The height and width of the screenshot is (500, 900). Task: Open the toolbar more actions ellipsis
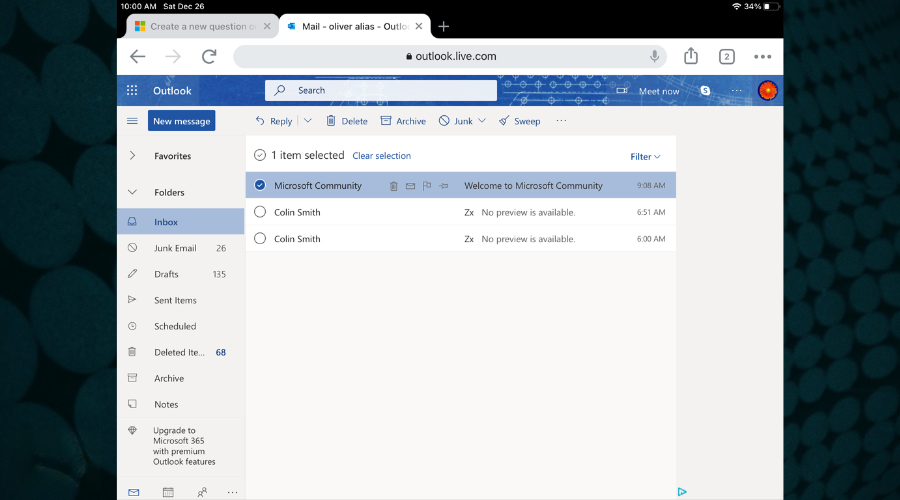pyautogui.click(x=561, y=121)
